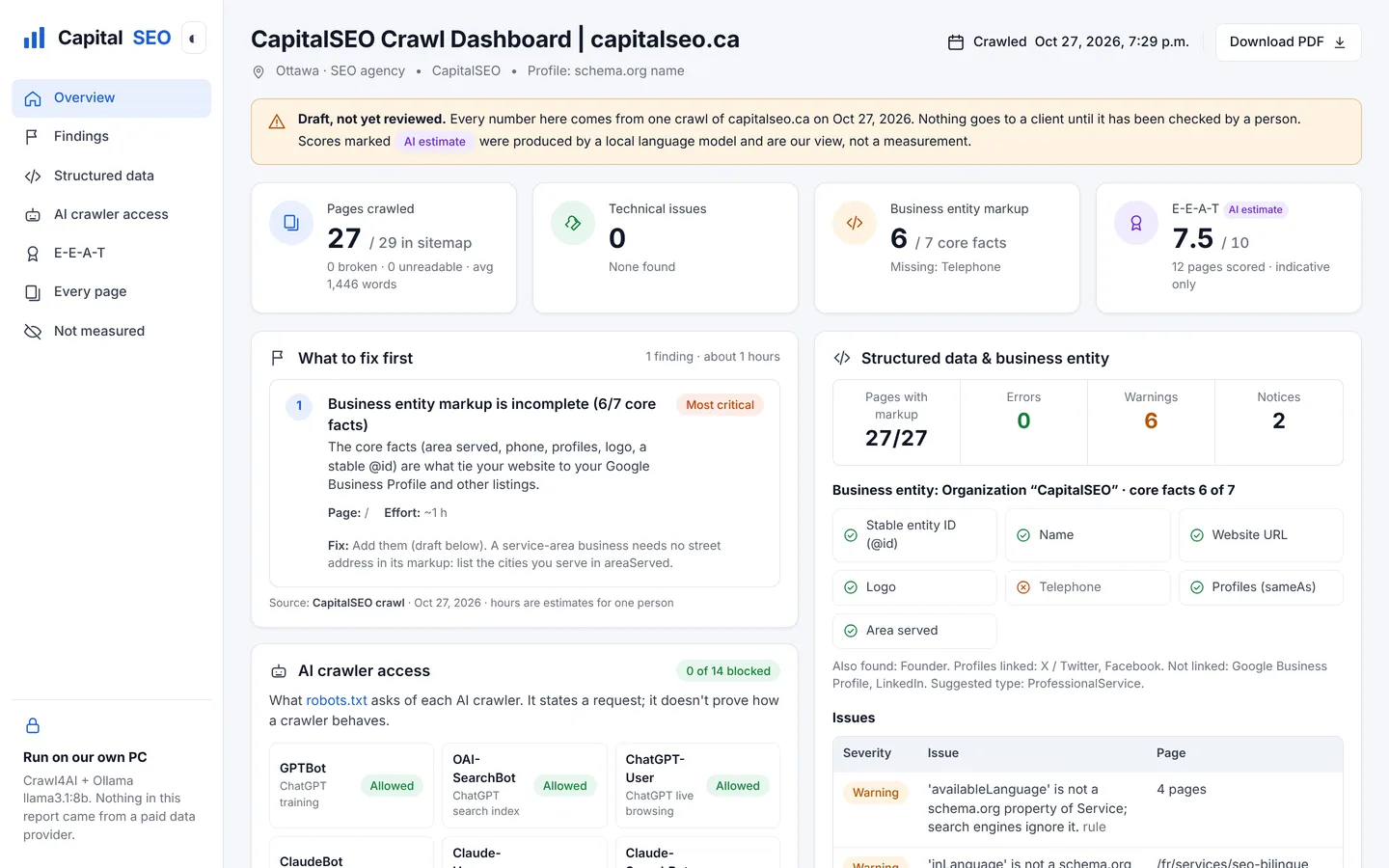
Task: Click the Not measured crossed-eye icon
Action: tap(33, 332)
